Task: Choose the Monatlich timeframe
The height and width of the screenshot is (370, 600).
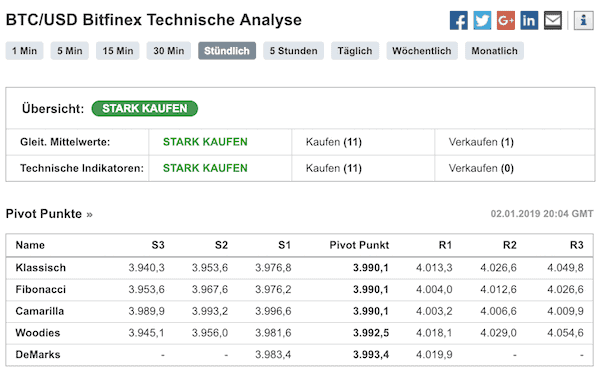Action: 494,51
